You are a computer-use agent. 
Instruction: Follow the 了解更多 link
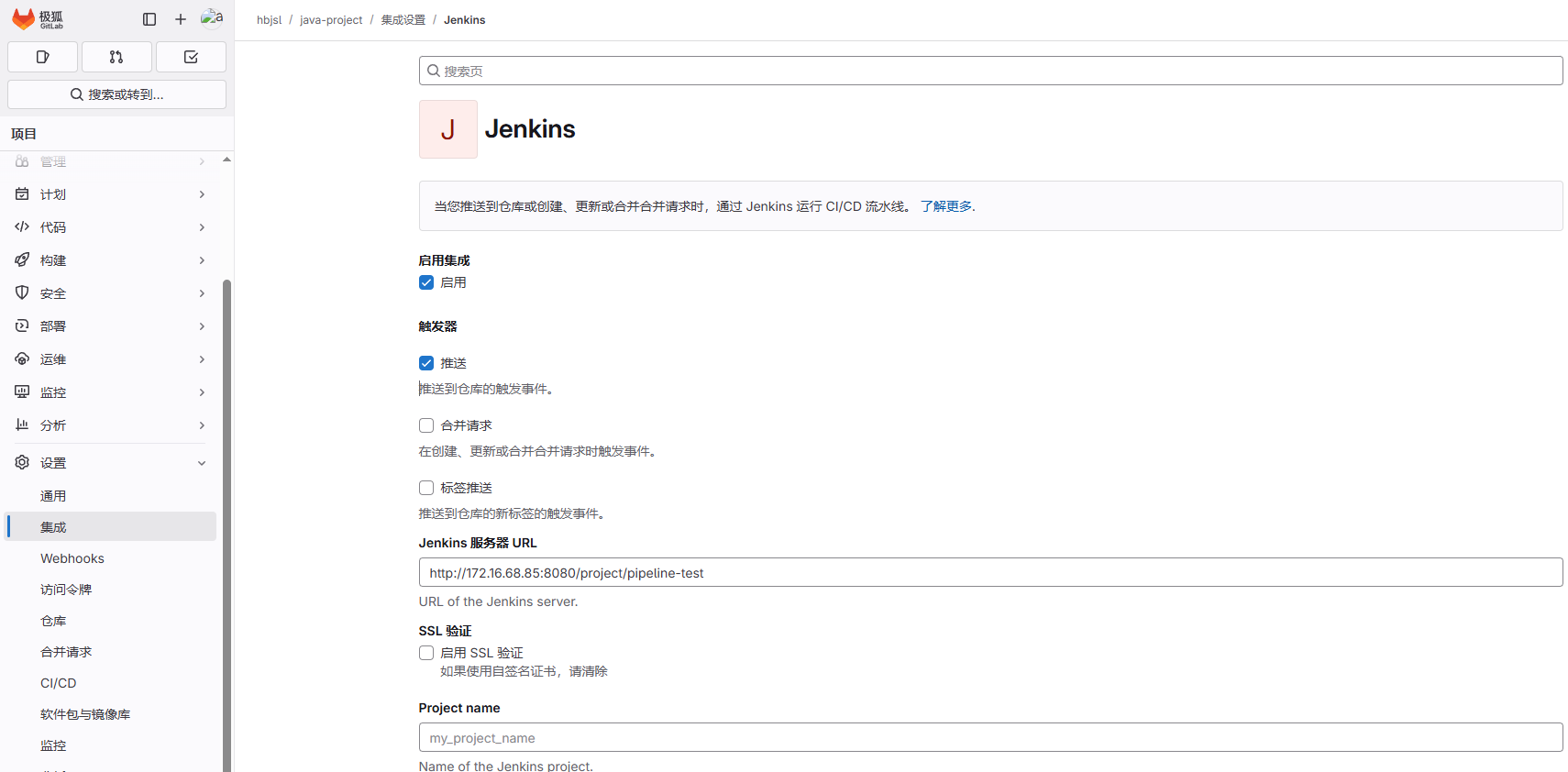946,206
